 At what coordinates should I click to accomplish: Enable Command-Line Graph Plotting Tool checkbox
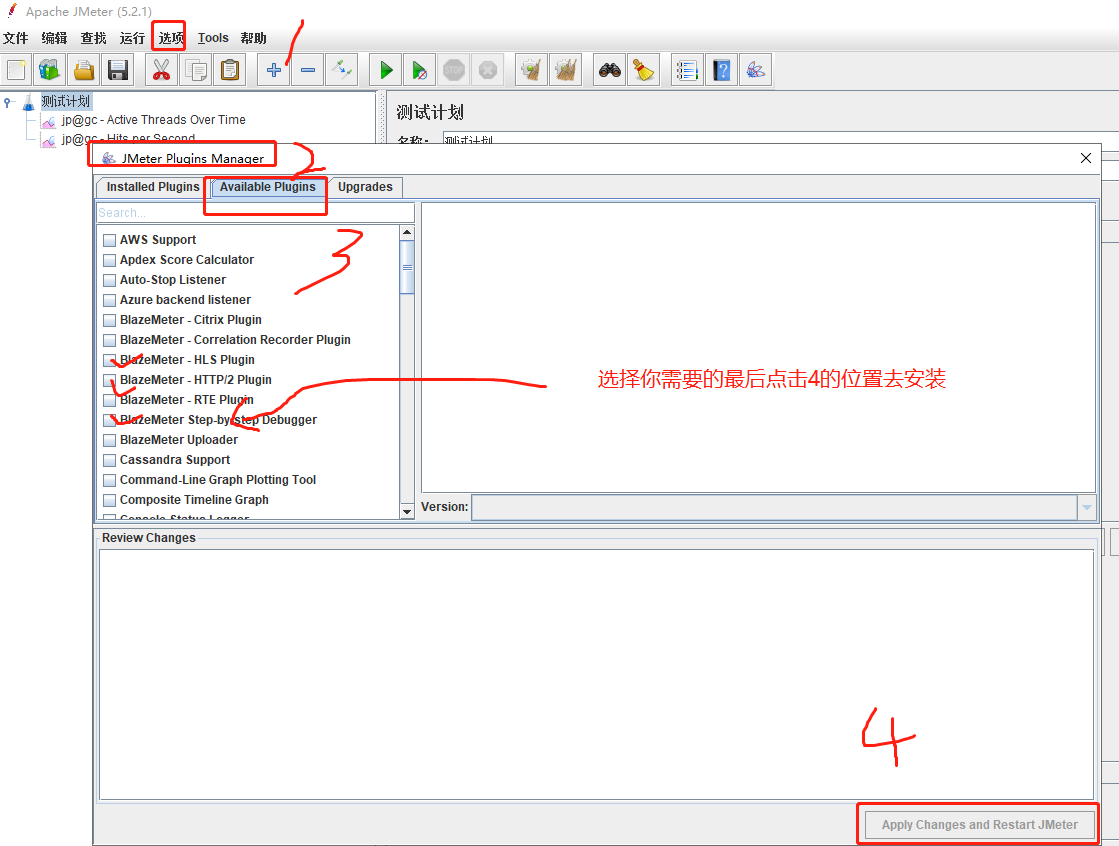pos(109,480)
